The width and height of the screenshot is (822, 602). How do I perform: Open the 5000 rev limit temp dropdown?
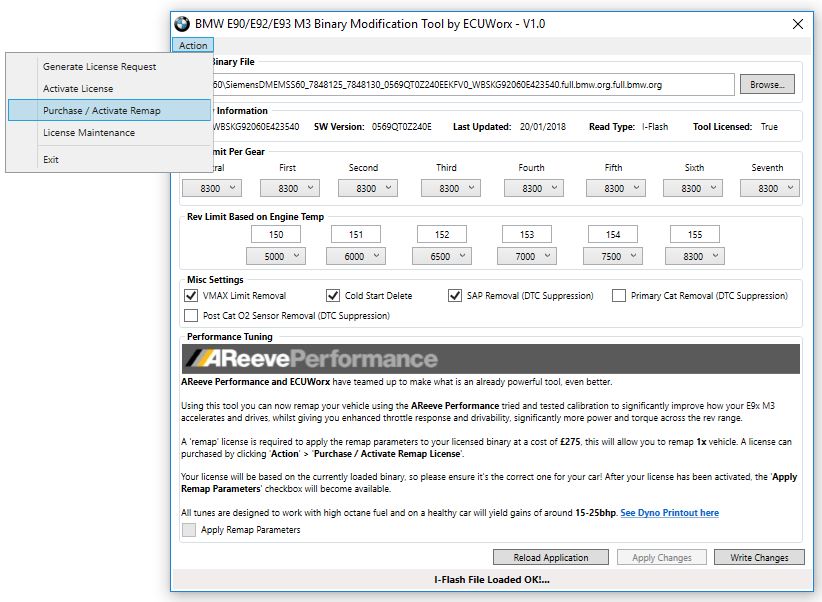coord(276,256)
